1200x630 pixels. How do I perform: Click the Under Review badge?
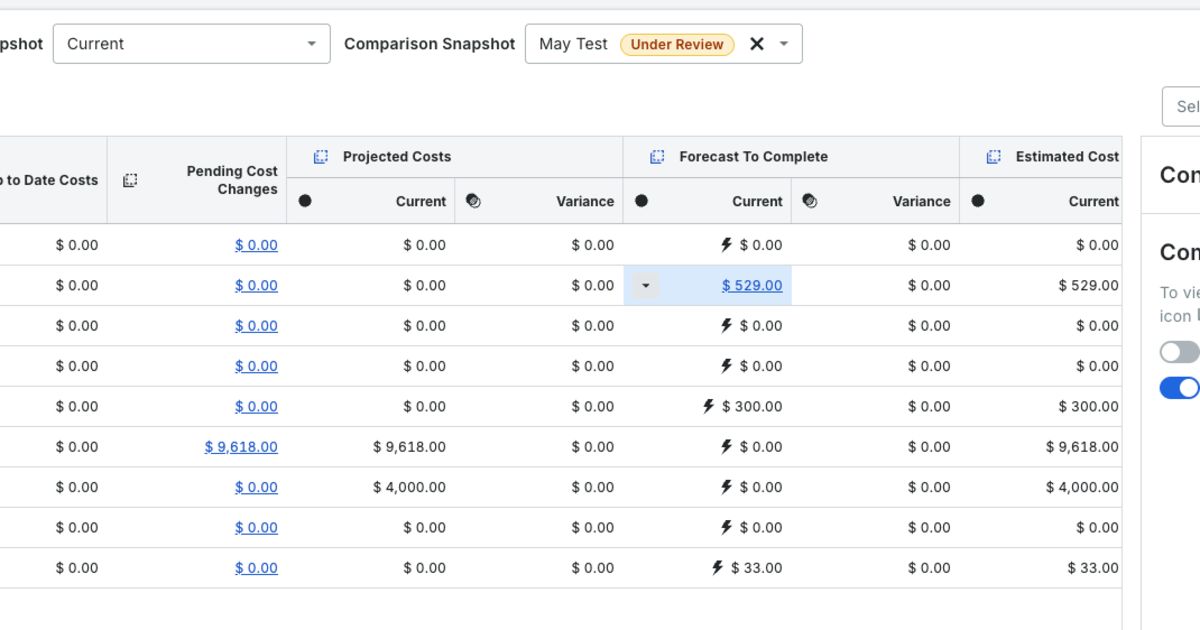tap(678, 44)
